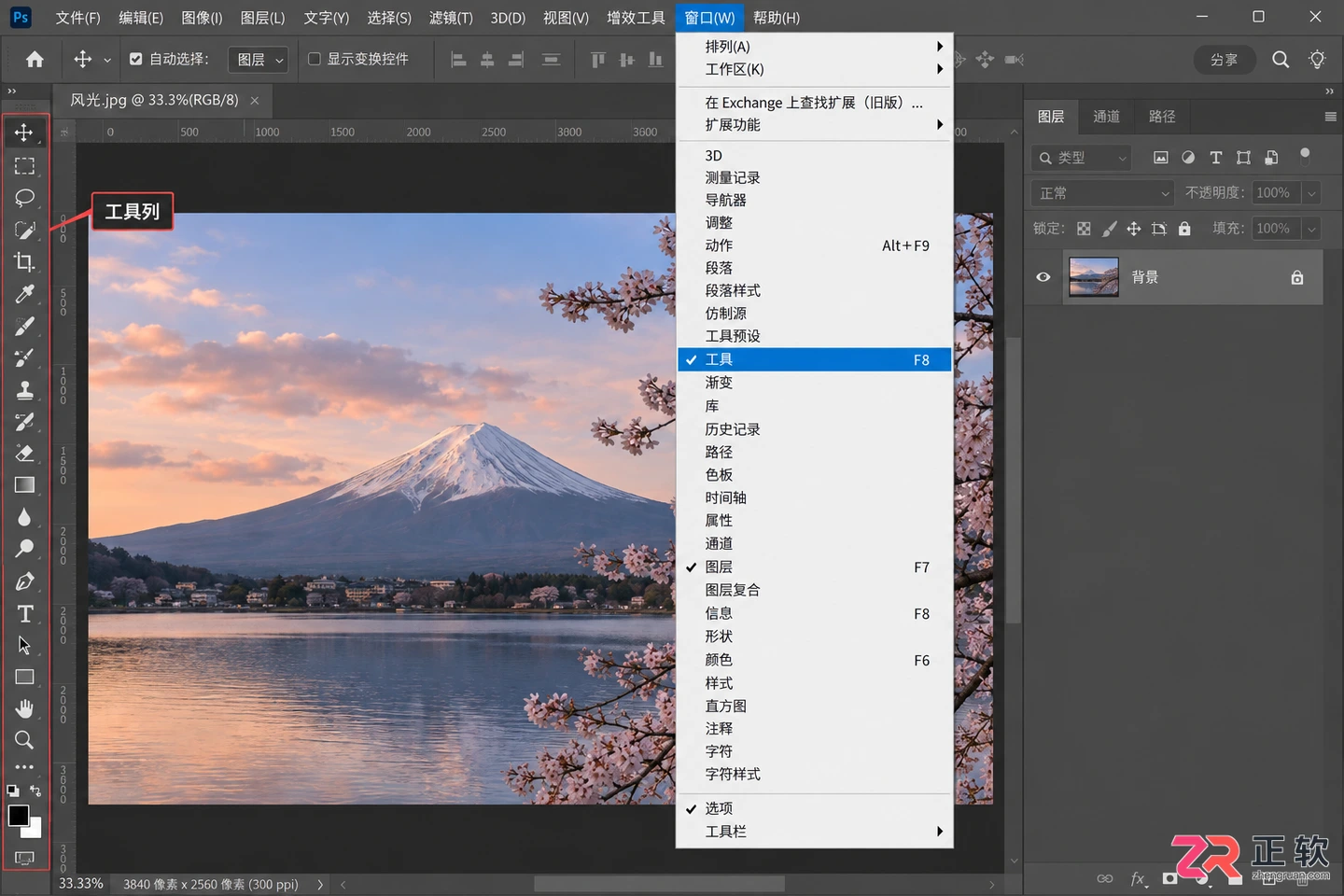Select the Eraser tool
Image resolution: width=1344 pixels, height=896 pixels.
point(24,454)
